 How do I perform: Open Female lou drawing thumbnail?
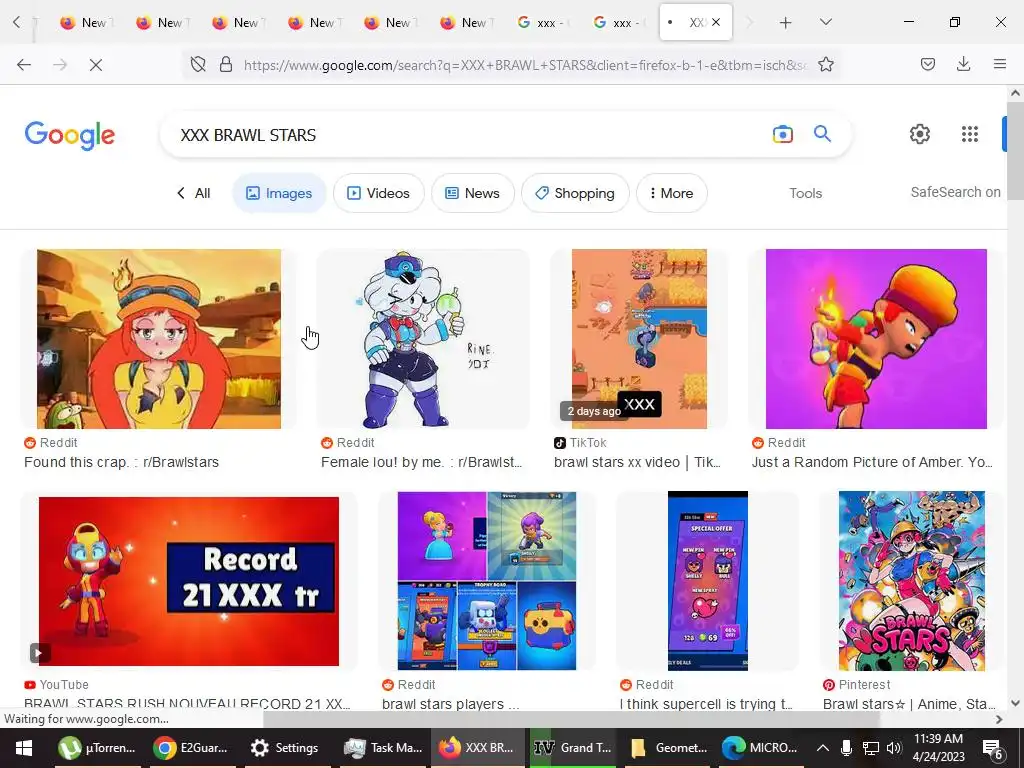pos(423,339)
